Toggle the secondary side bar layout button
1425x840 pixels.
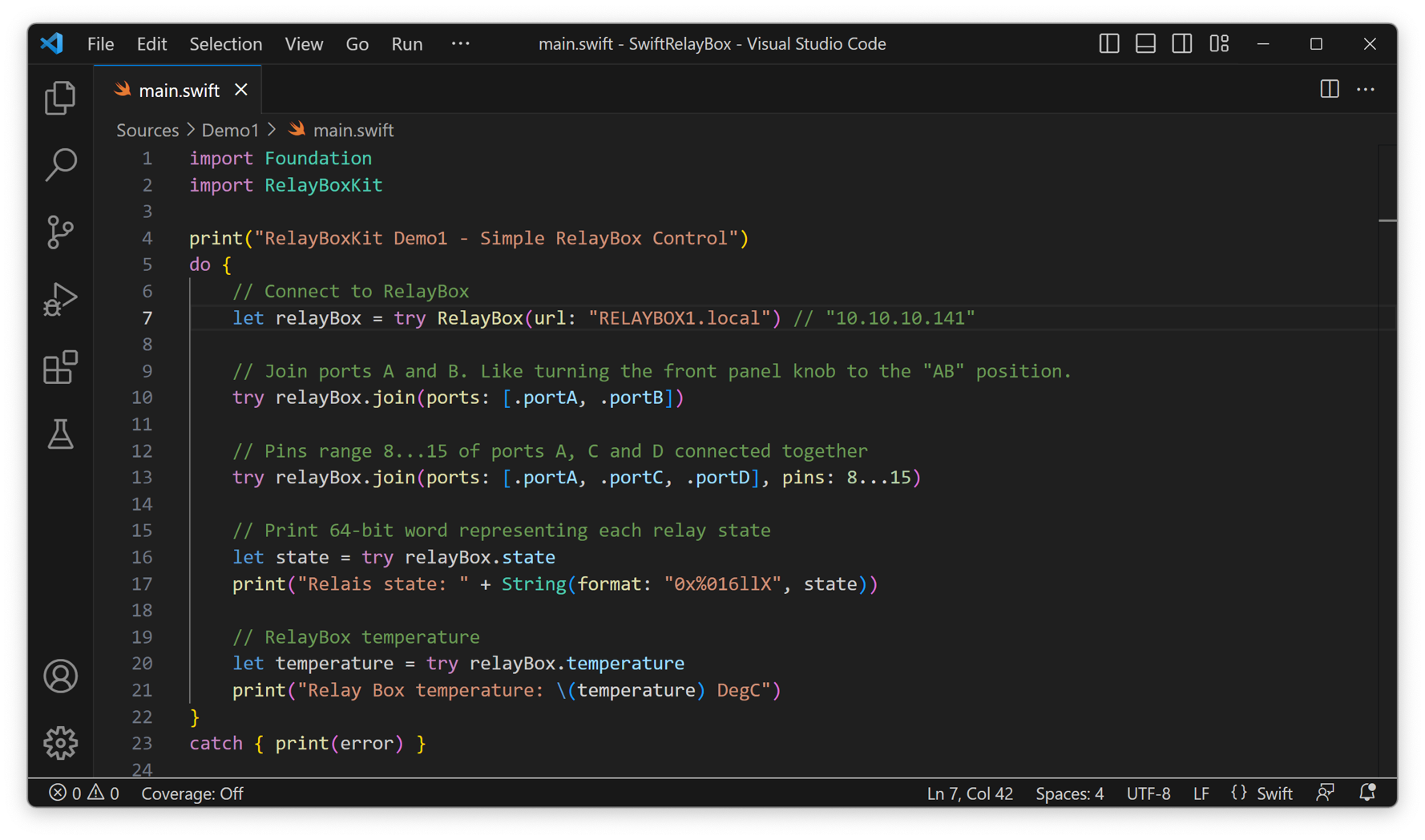[1182, 43]
